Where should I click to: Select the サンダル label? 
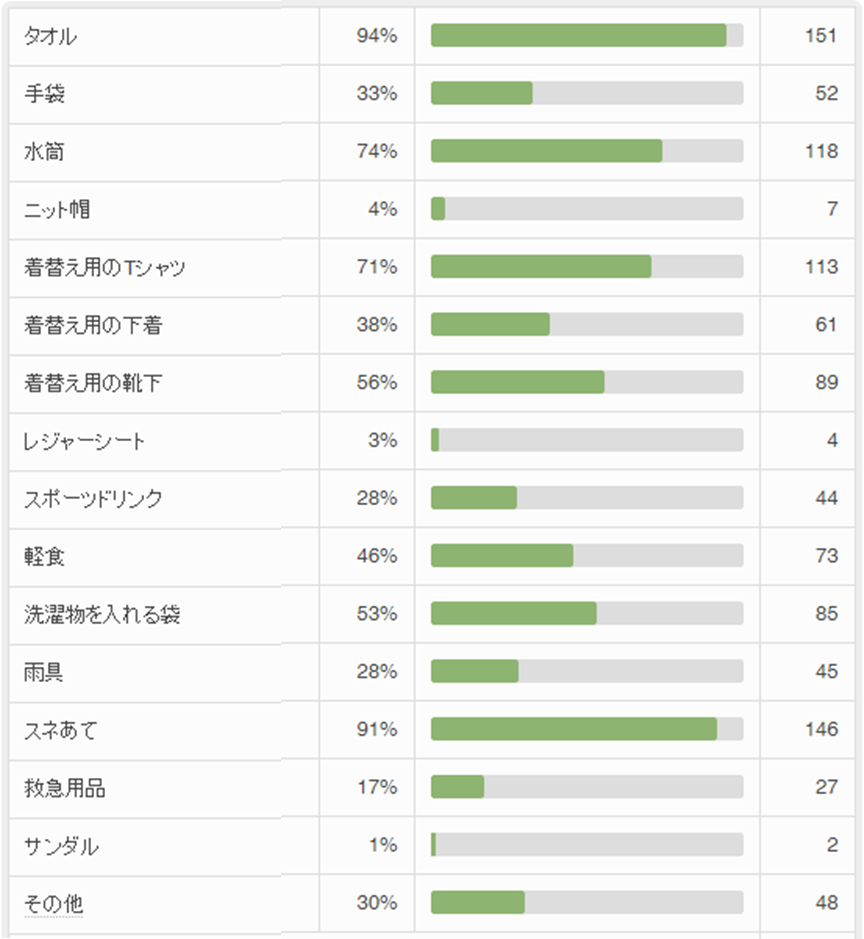coord(61,846)
